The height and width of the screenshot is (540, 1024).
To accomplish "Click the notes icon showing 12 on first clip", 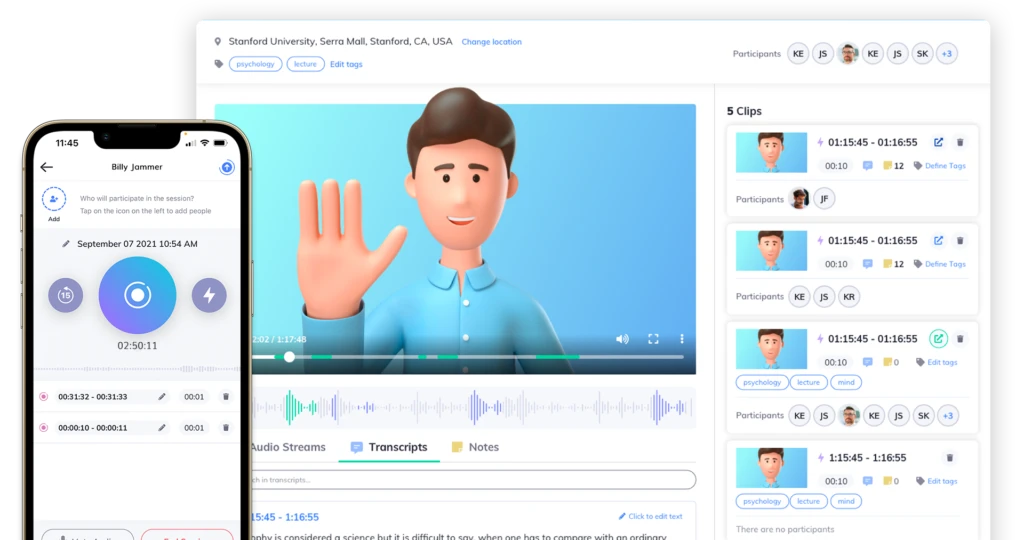I will tap(893, 166).
